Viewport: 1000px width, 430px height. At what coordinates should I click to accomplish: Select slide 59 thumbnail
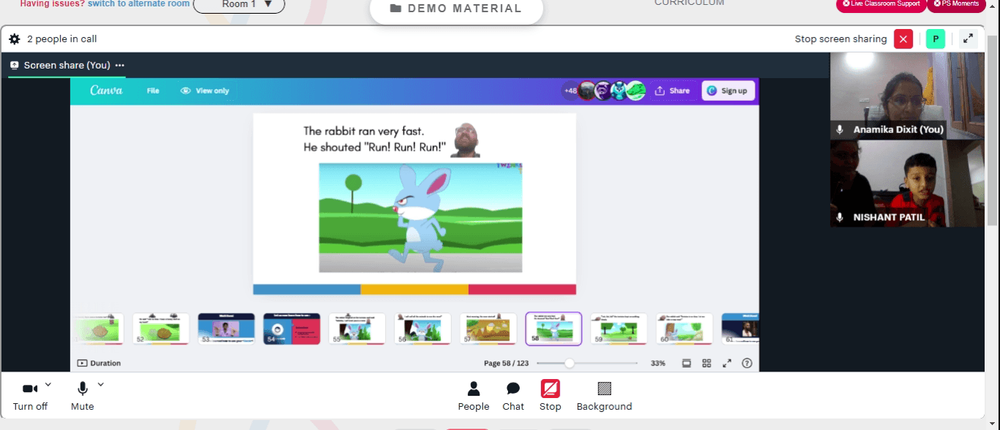[619, 329]
